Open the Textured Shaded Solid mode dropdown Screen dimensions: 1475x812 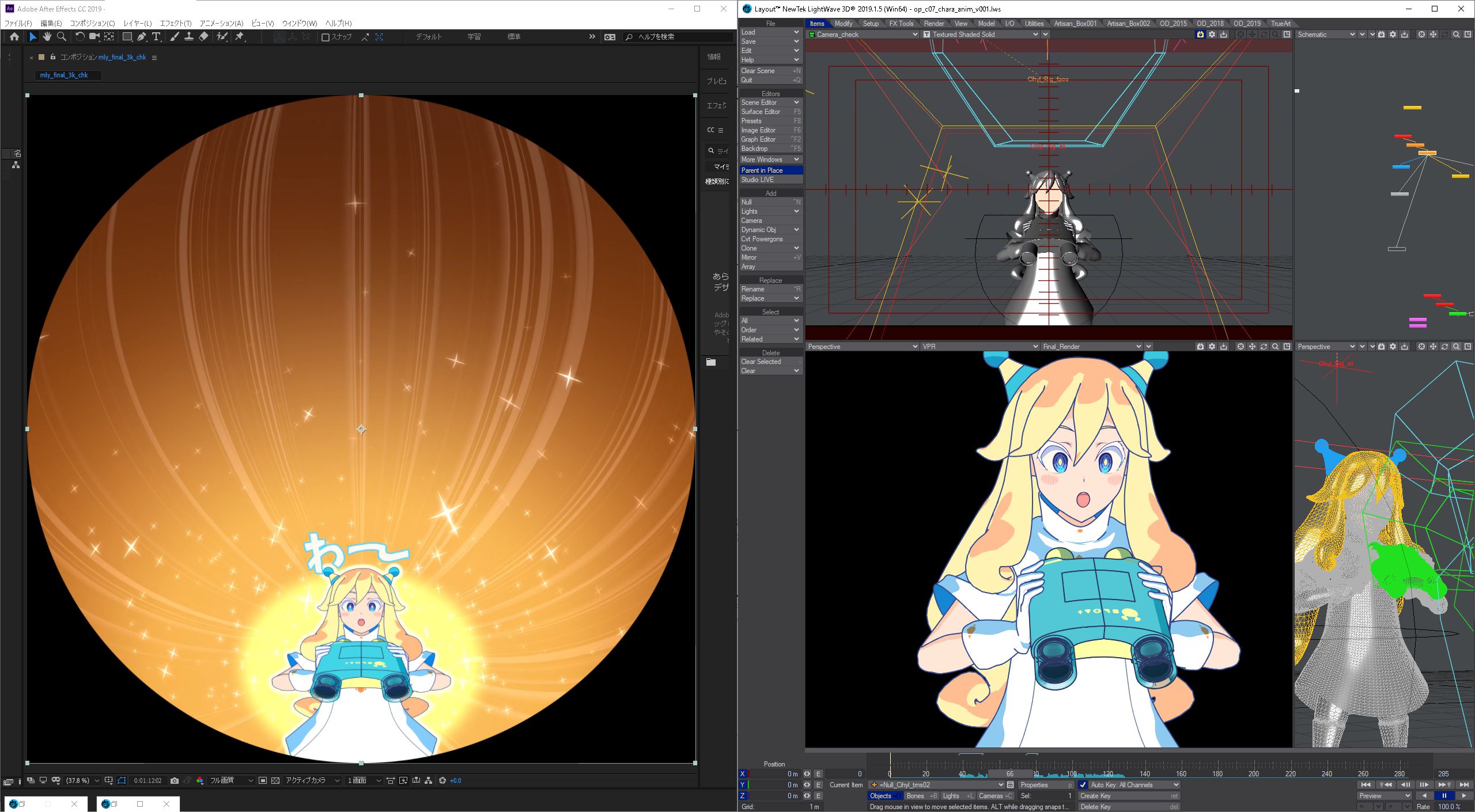coord(980,35)
